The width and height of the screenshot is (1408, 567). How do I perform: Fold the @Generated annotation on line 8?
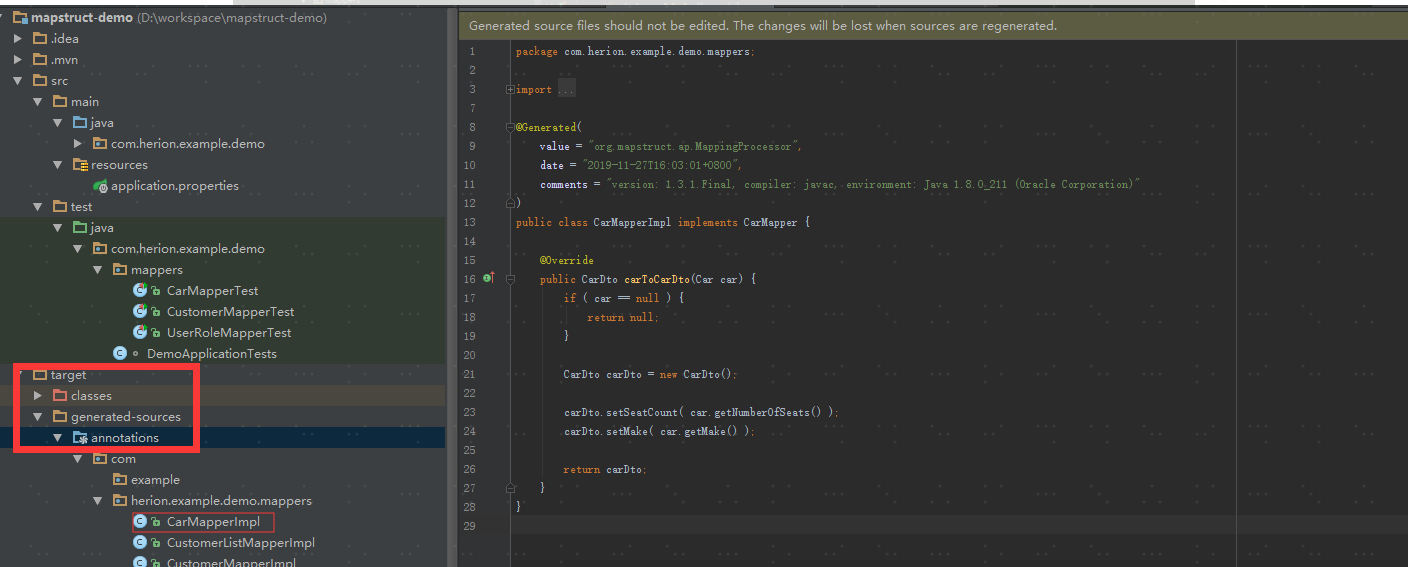[511, 127]
